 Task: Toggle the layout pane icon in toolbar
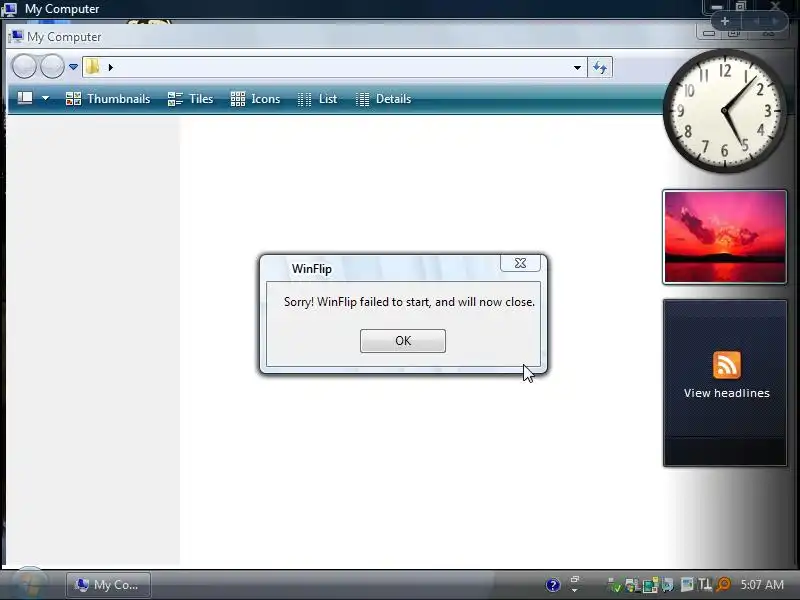[x=25, y=98]
